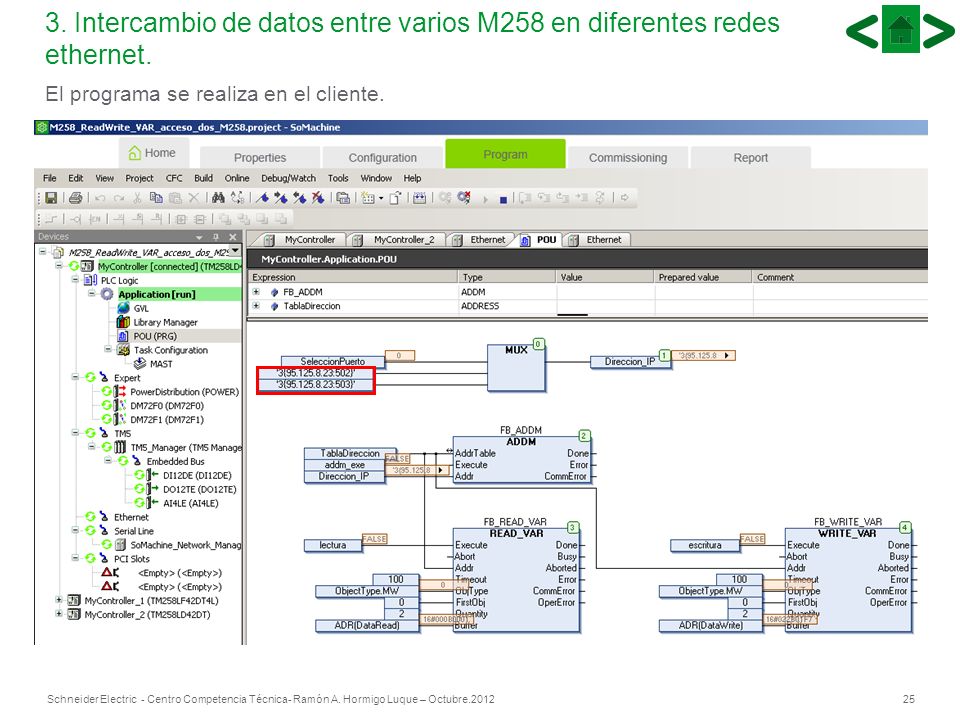
Task: Select DM72F0 (DM72F0) in the tree
Action: tap(167, 405)
